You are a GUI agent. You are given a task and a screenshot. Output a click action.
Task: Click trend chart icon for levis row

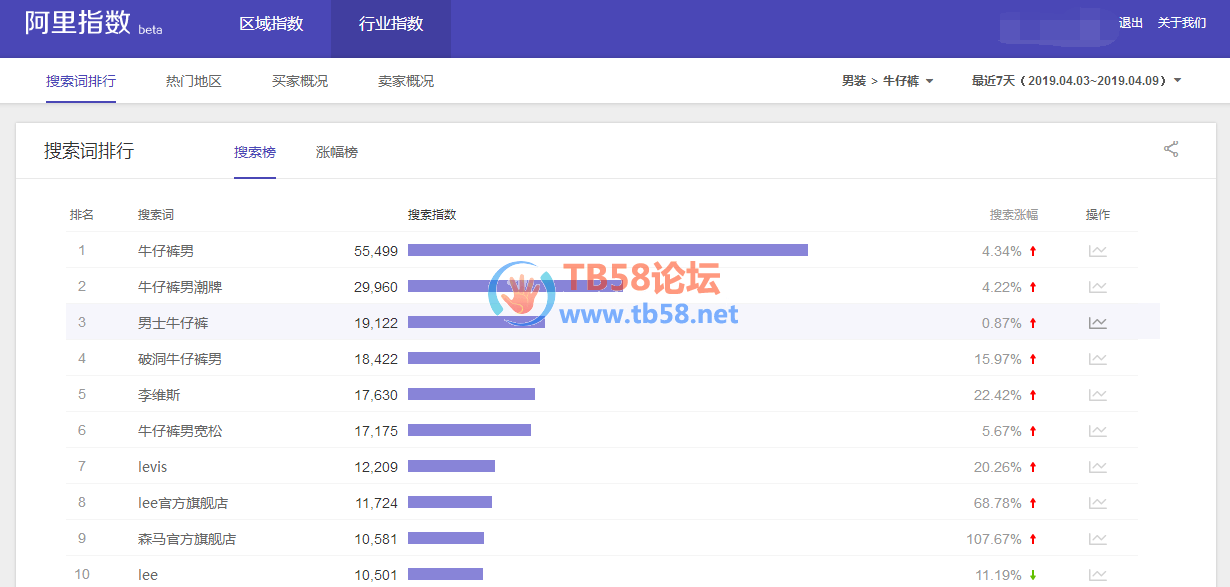coord(1097,467)
